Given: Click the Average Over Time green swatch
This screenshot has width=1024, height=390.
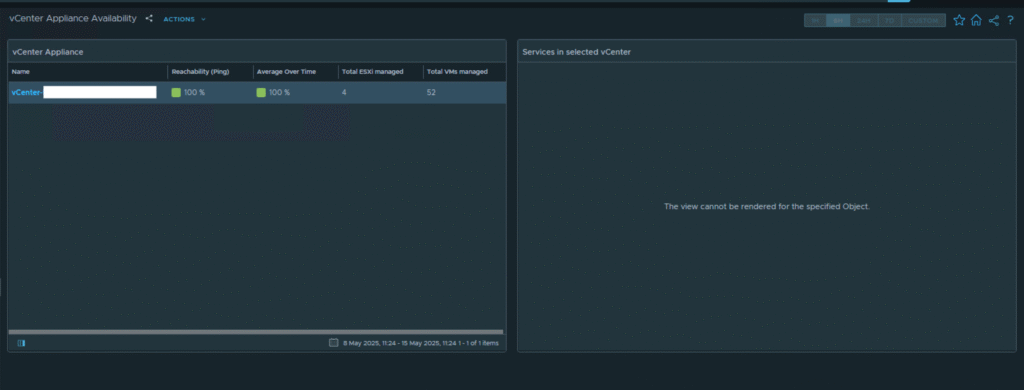Looking at the screenshot, I should point(261,93).
